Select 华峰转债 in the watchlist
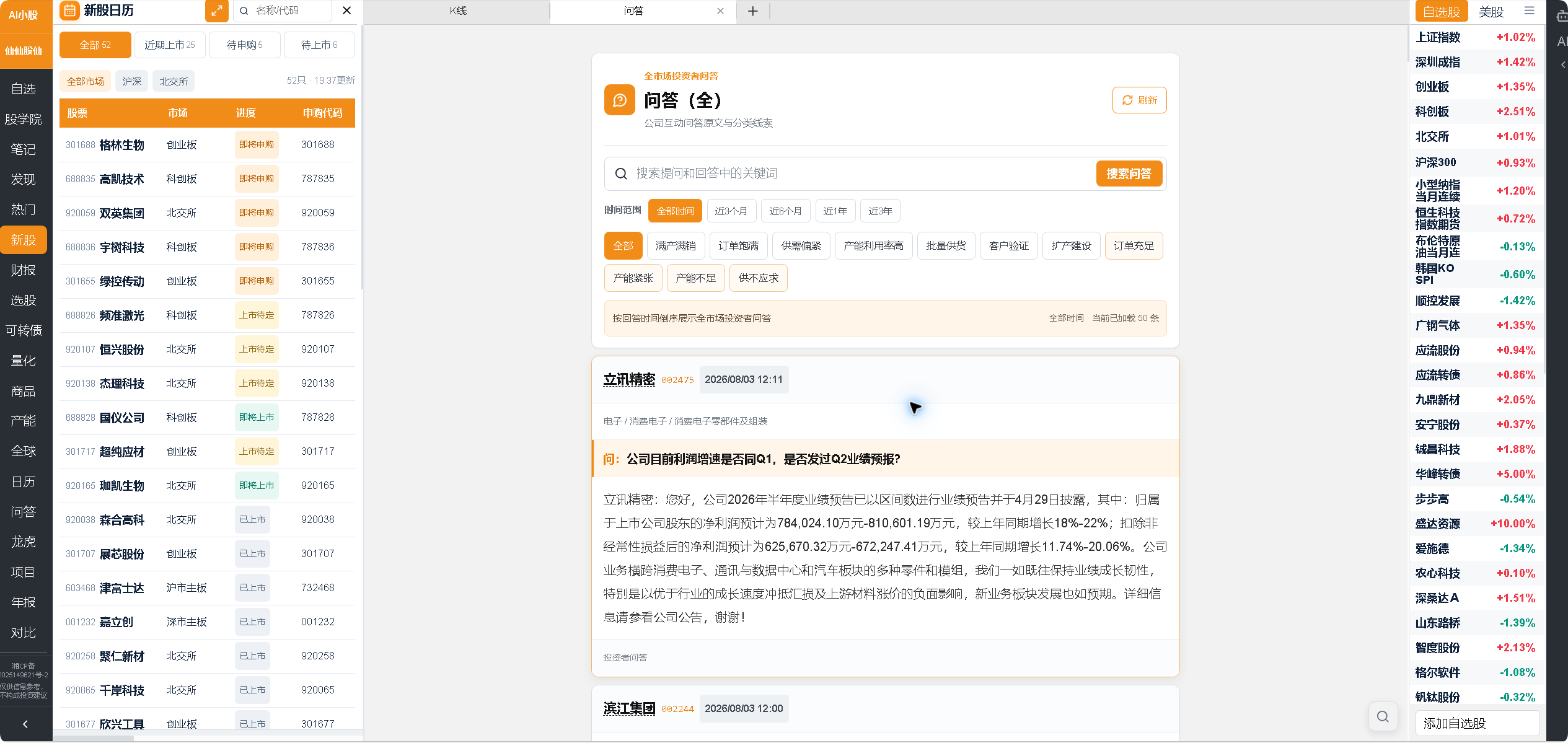 click(x=1476, y=474)
